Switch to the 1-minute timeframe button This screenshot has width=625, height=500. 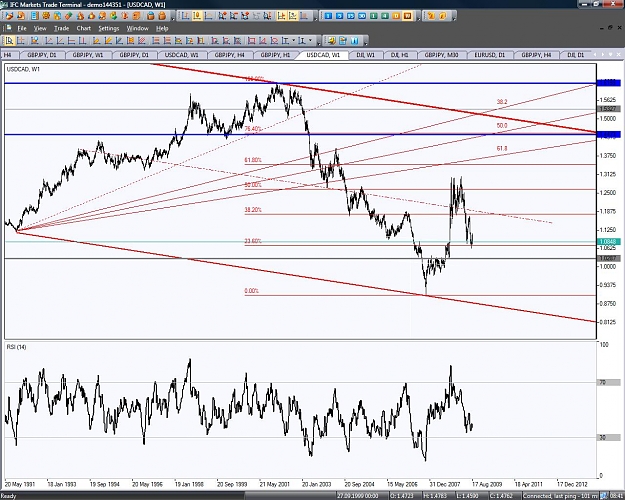[328, 16]
